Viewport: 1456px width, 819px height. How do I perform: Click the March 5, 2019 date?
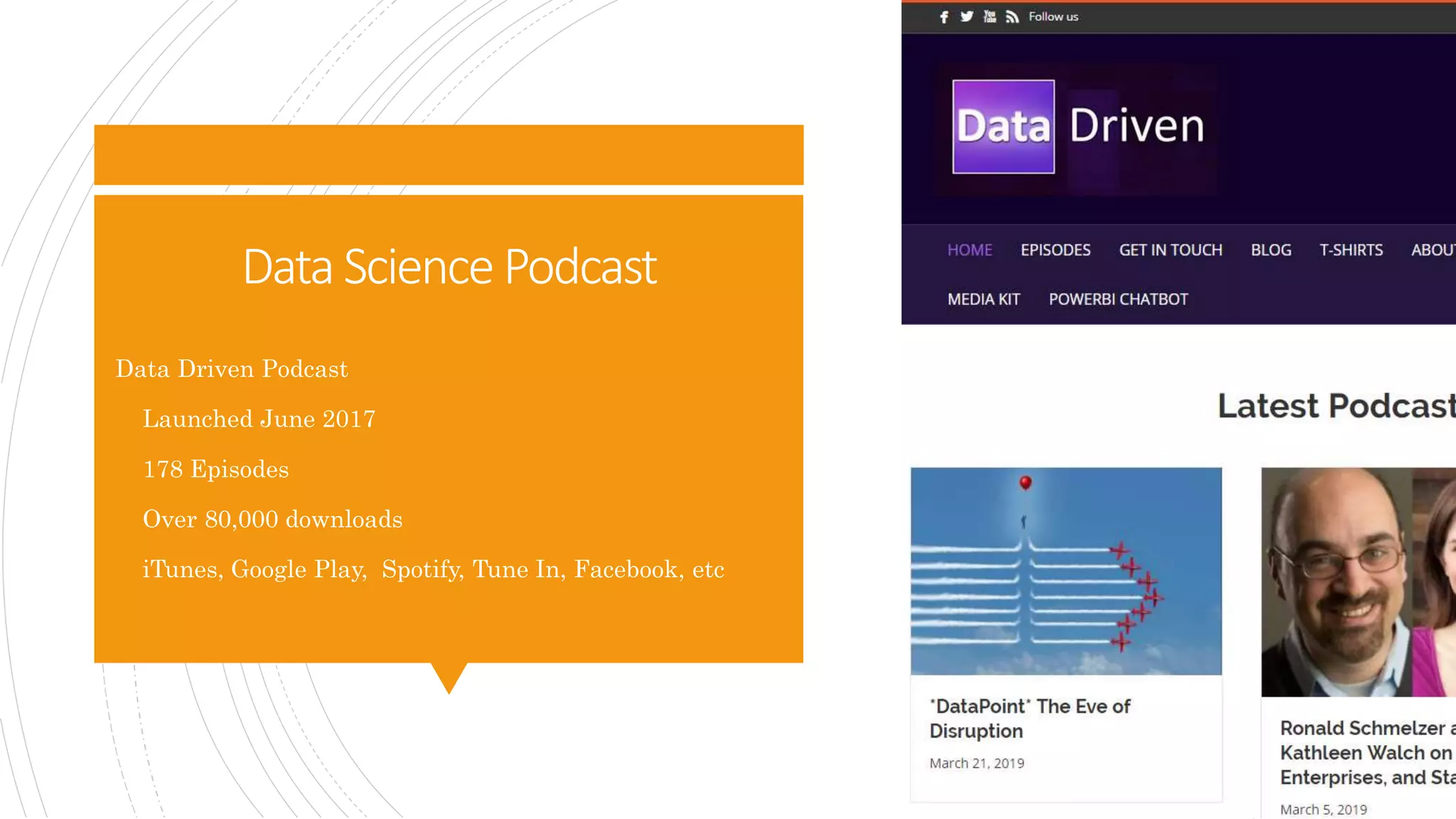[x=1323, y=809]
